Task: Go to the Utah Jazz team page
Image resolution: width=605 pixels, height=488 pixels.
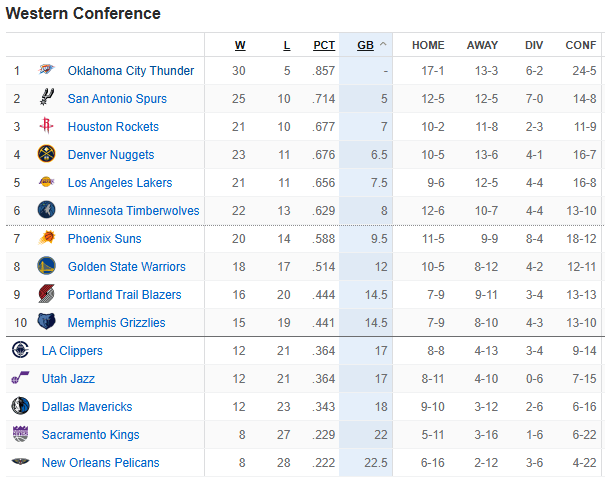Action: 69,379
